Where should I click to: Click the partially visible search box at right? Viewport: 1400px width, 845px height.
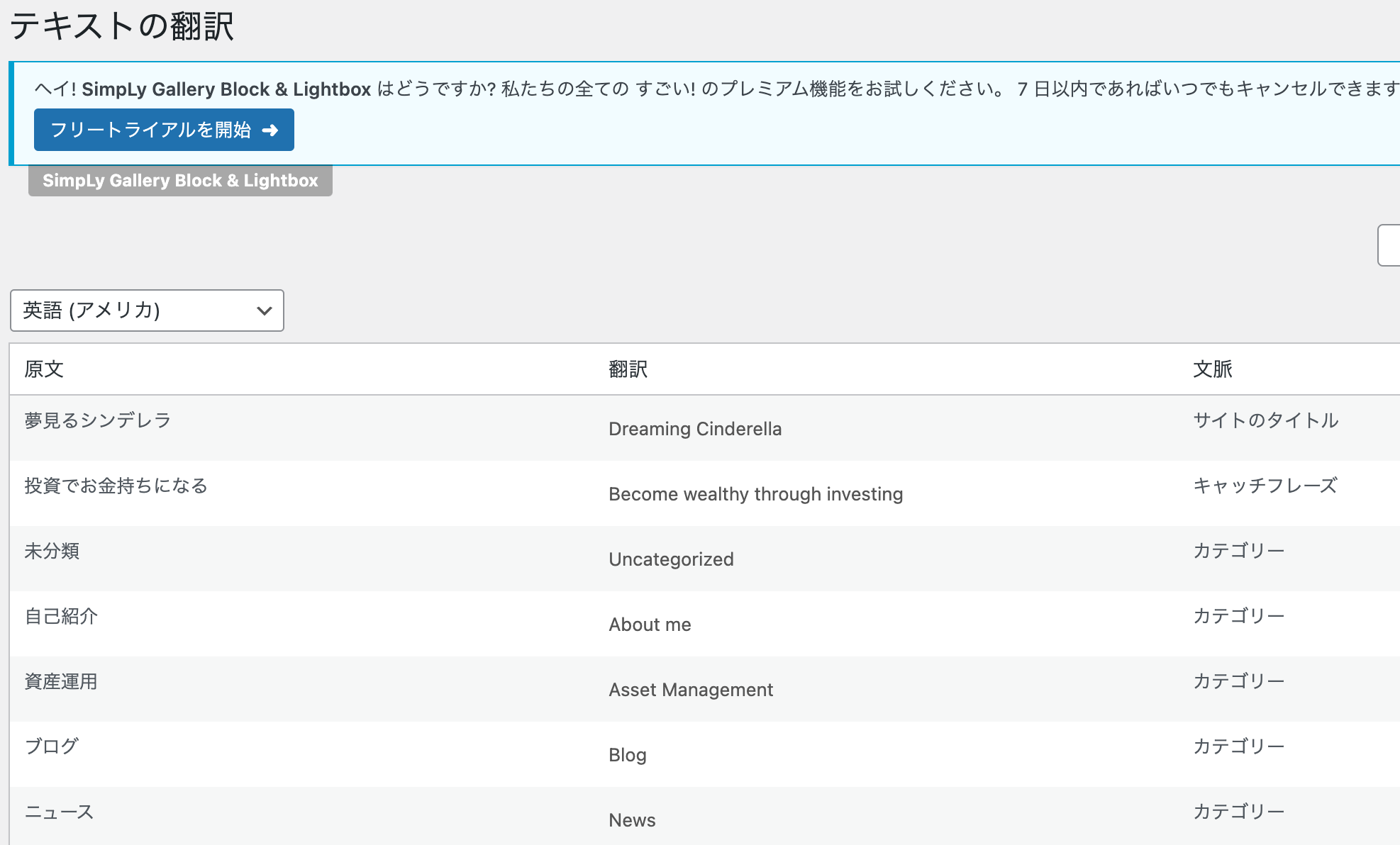tap(1389, 245)
